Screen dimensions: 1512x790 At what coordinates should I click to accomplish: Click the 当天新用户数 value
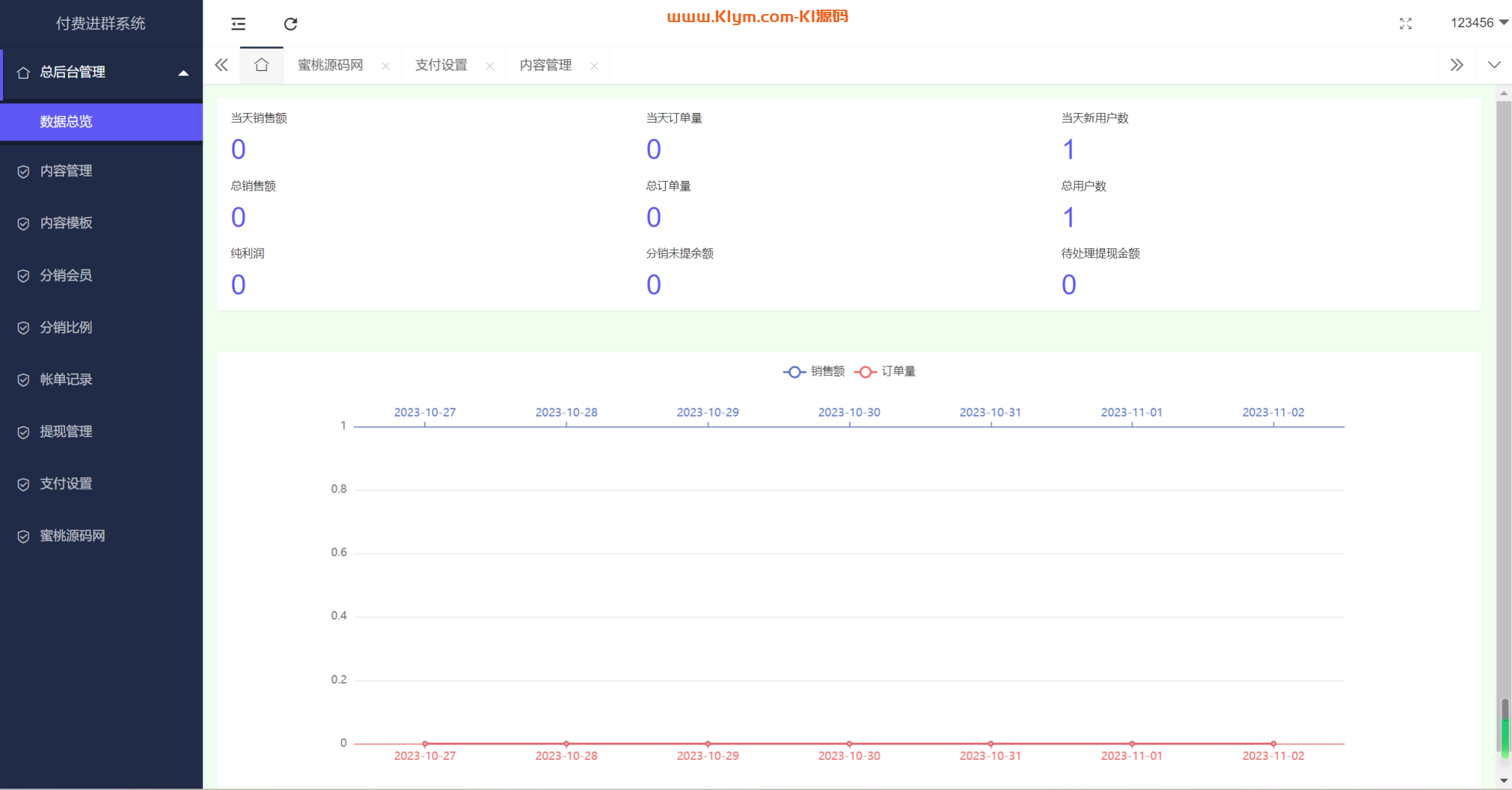[x=1068, y=150]
